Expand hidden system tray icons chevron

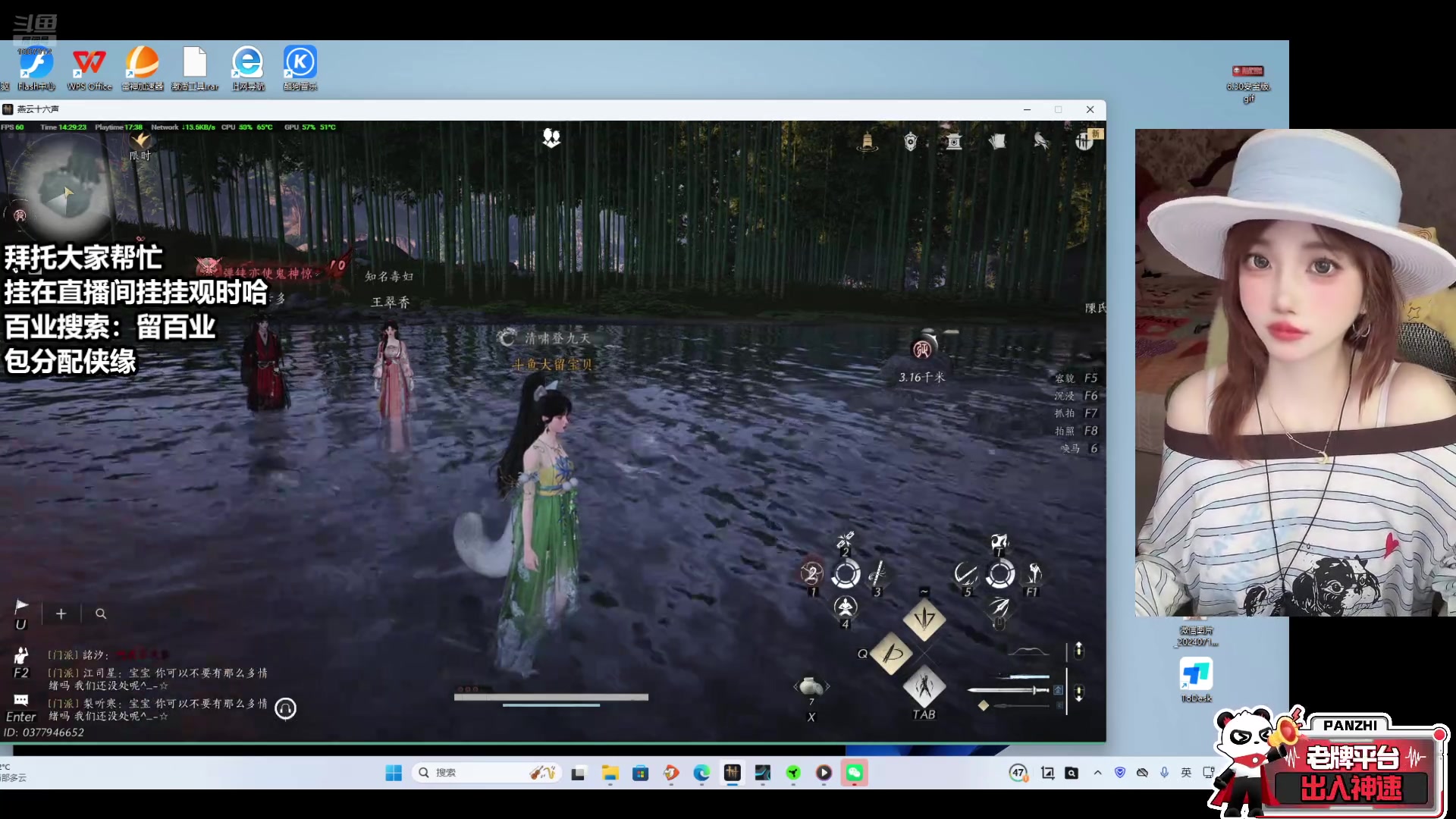click(x=1097, y=773)
